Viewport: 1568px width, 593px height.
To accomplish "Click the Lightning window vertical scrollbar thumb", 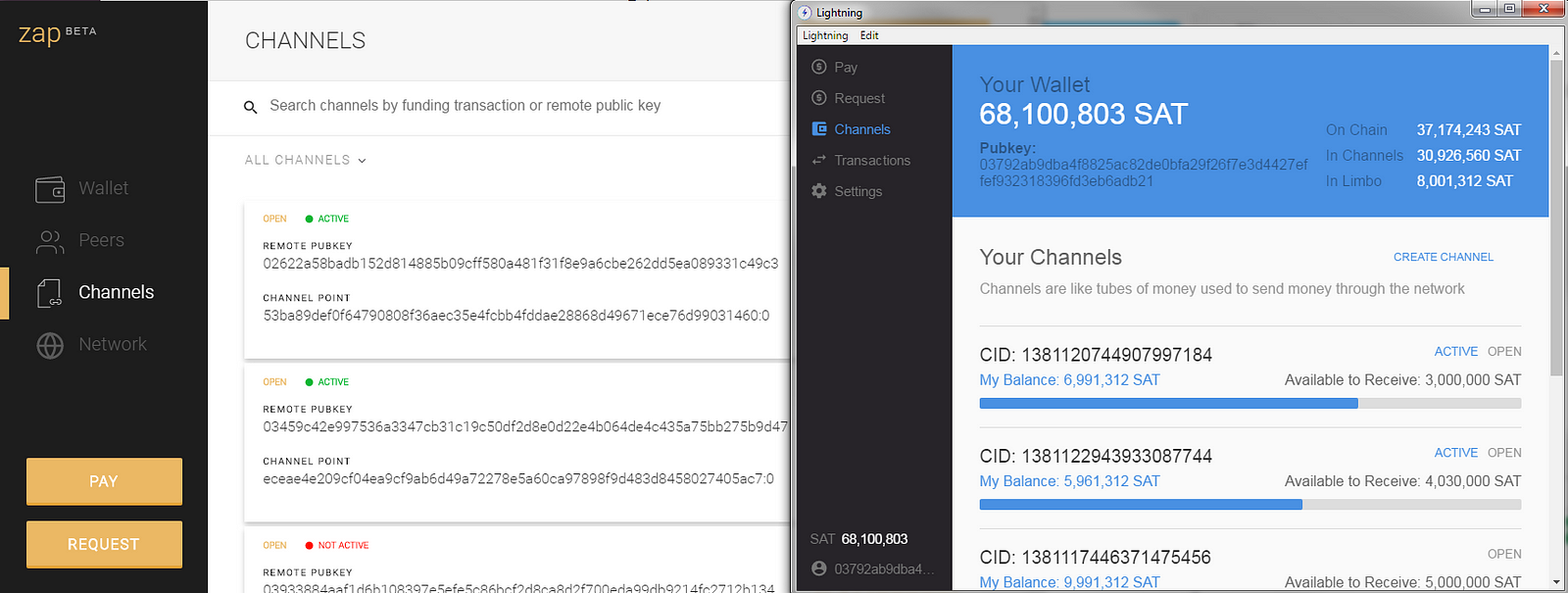I will 1556,218.
